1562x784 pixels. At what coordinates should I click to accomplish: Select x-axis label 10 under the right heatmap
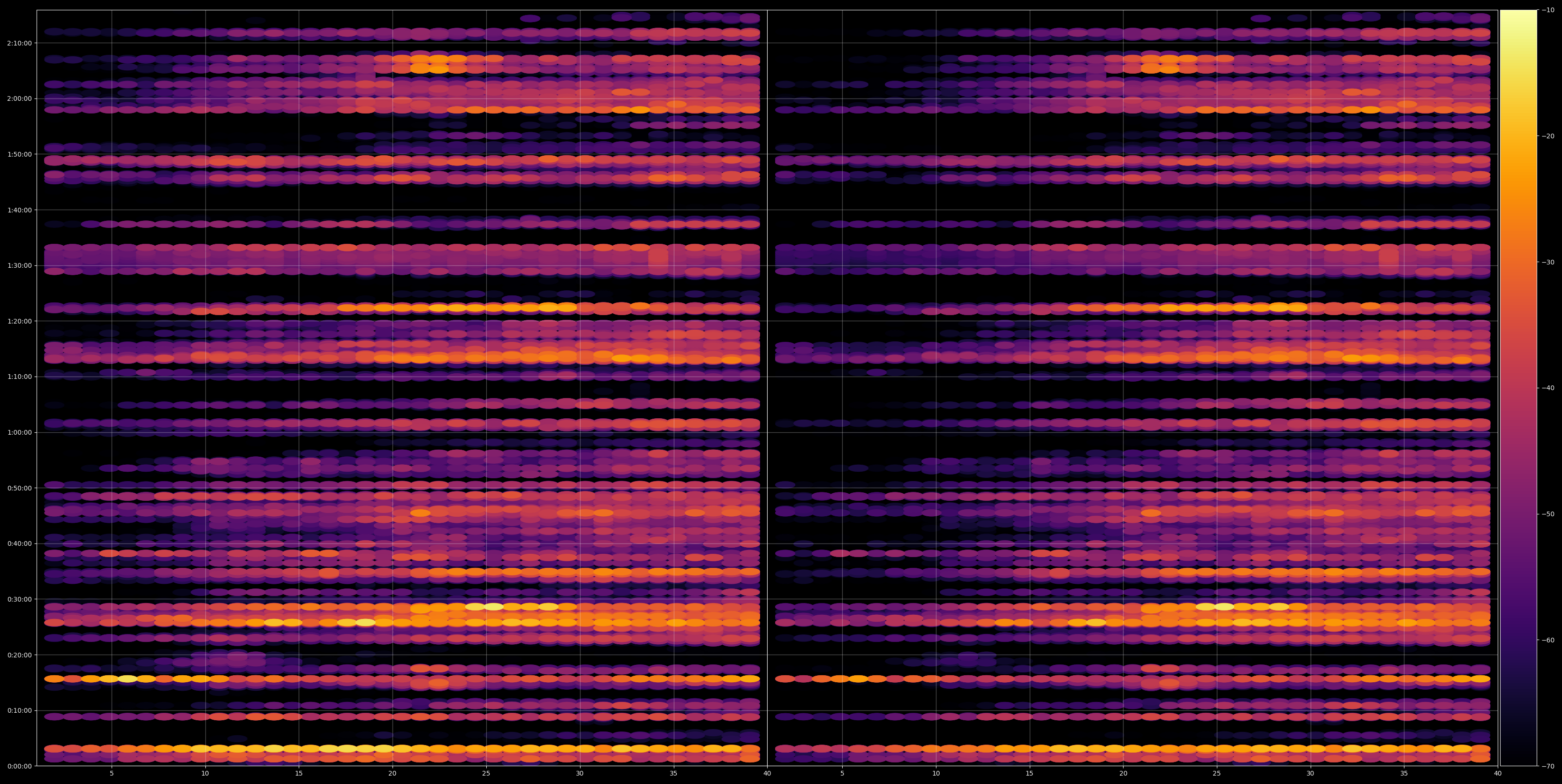[x=936, y=774]
